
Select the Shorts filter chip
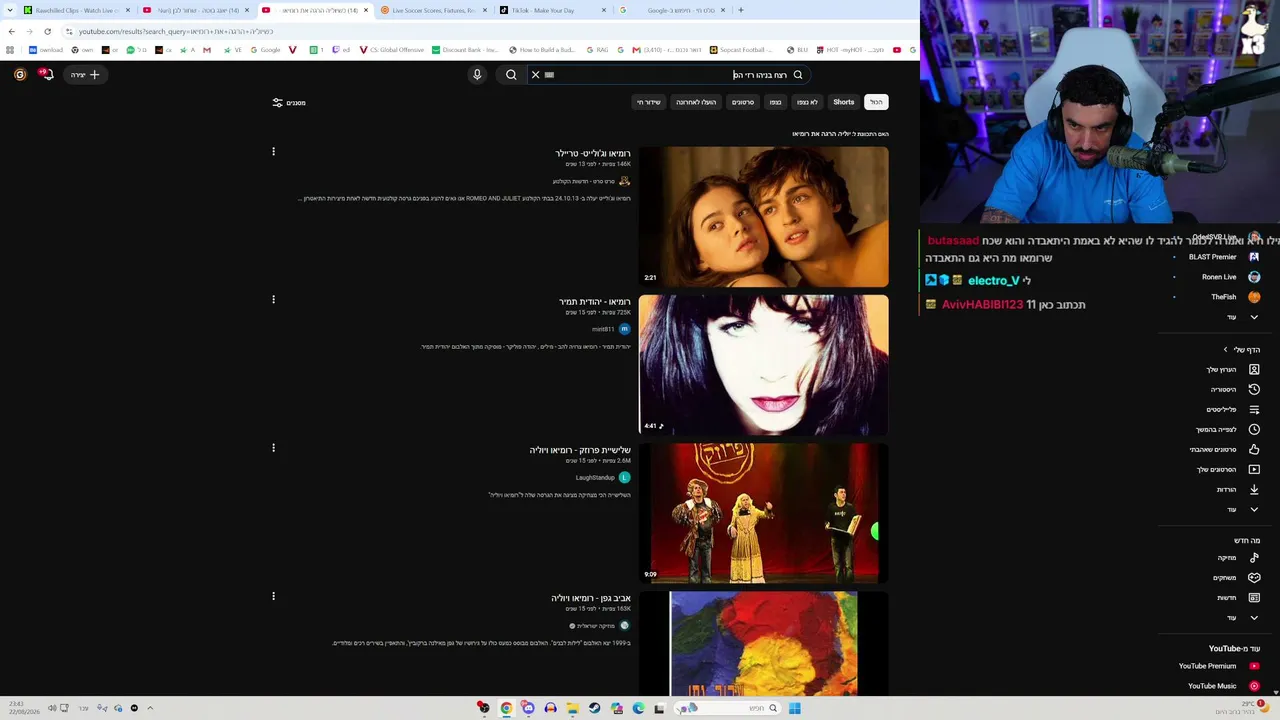pos(844,102)
